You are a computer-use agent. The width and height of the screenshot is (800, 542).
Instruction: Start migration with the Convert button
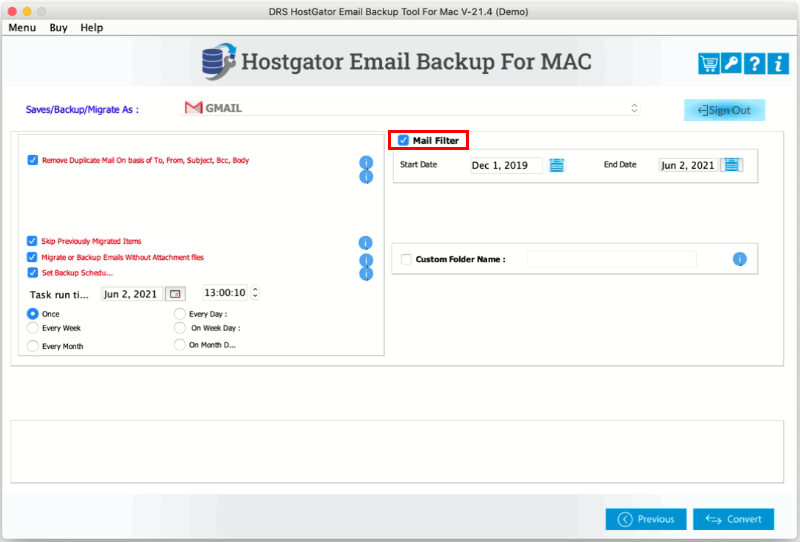734,519
